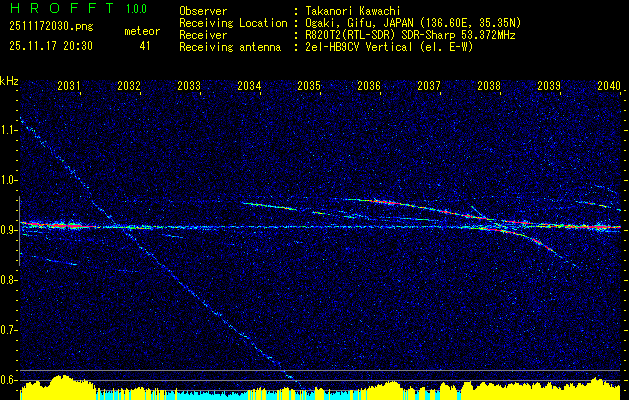Click the Receiver label
The height and width of the screenshot is (400, 629).
(203, 35)
